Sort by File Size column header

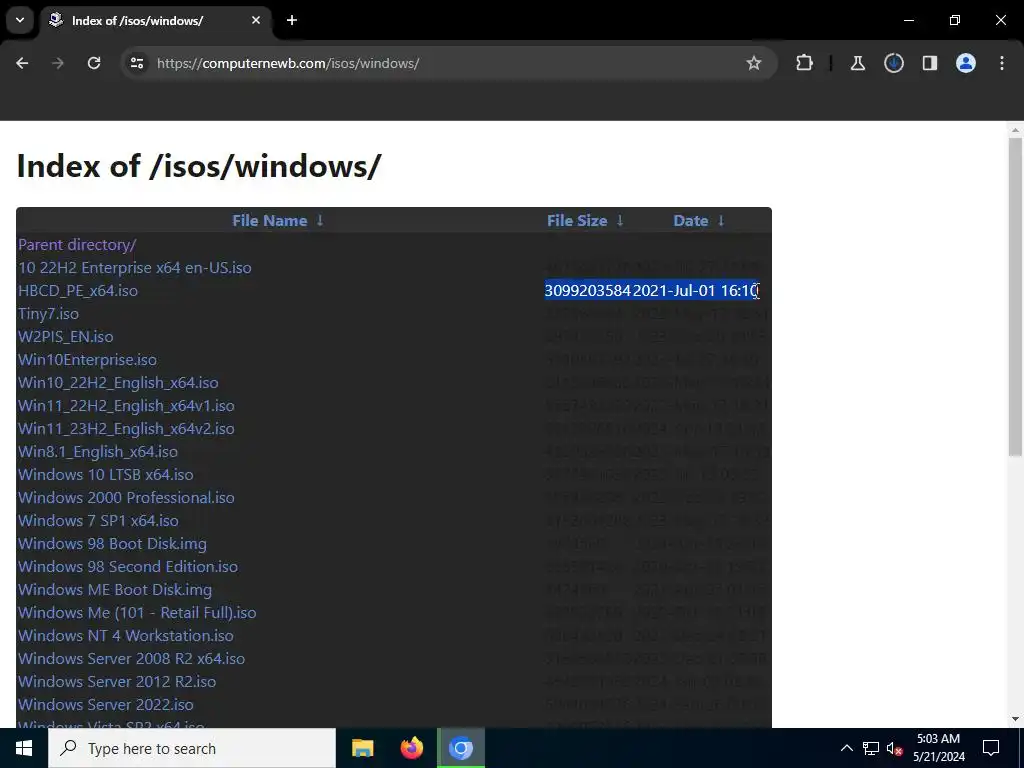click(577, 221)
